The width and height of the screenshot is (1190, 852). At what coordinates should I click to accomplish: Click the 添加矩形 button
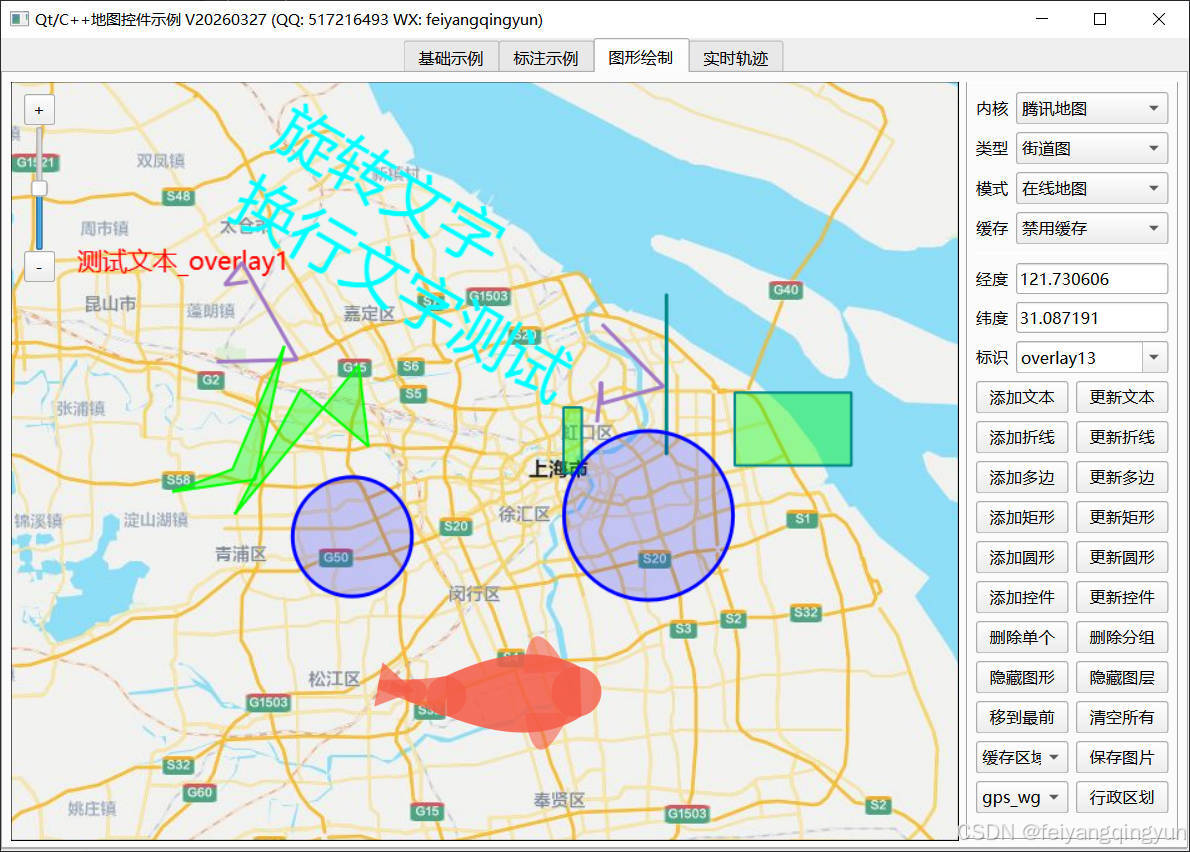point(1022,517)
